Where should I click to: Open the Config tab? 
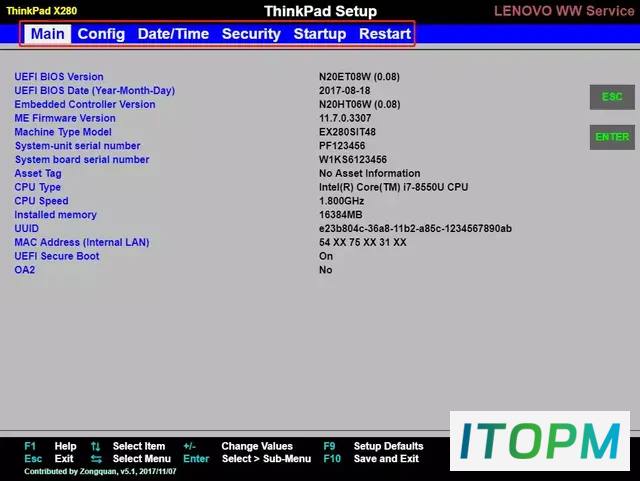click(x=101, y=34)
